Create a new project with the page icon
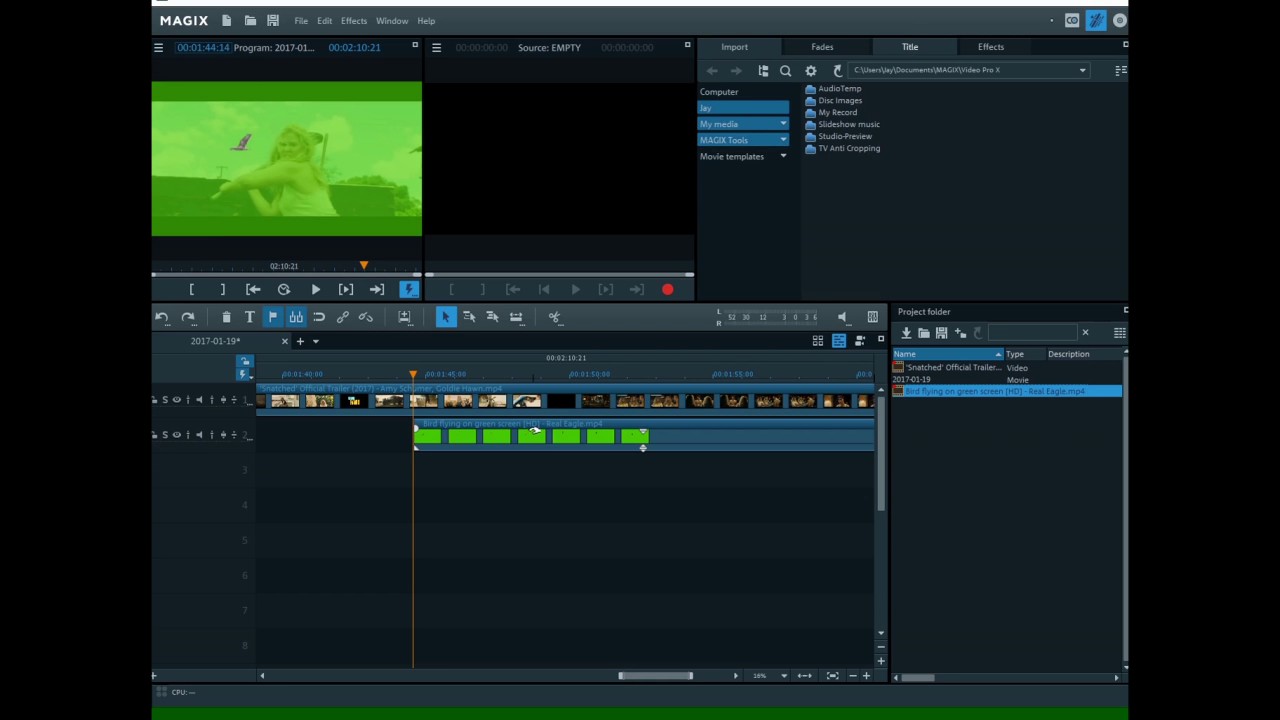The width and height of the screenshot is (1280, 720). (x=227, y=20)
